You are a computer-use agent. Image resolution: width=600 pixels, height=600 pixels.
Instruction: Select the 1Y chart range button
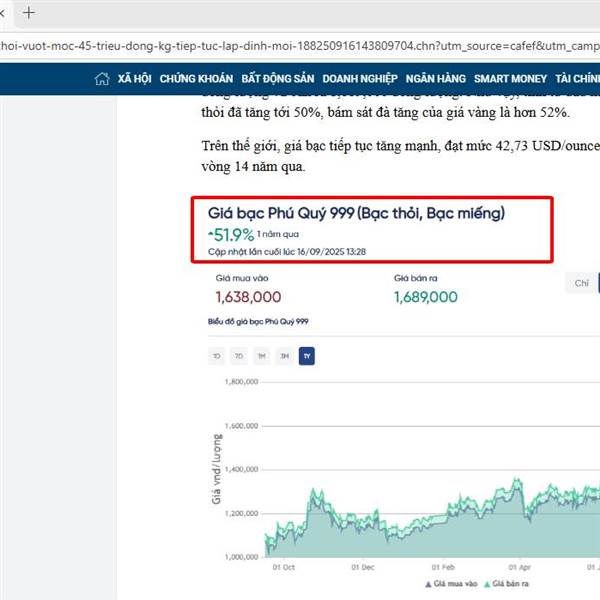click(x=307, y=356)
